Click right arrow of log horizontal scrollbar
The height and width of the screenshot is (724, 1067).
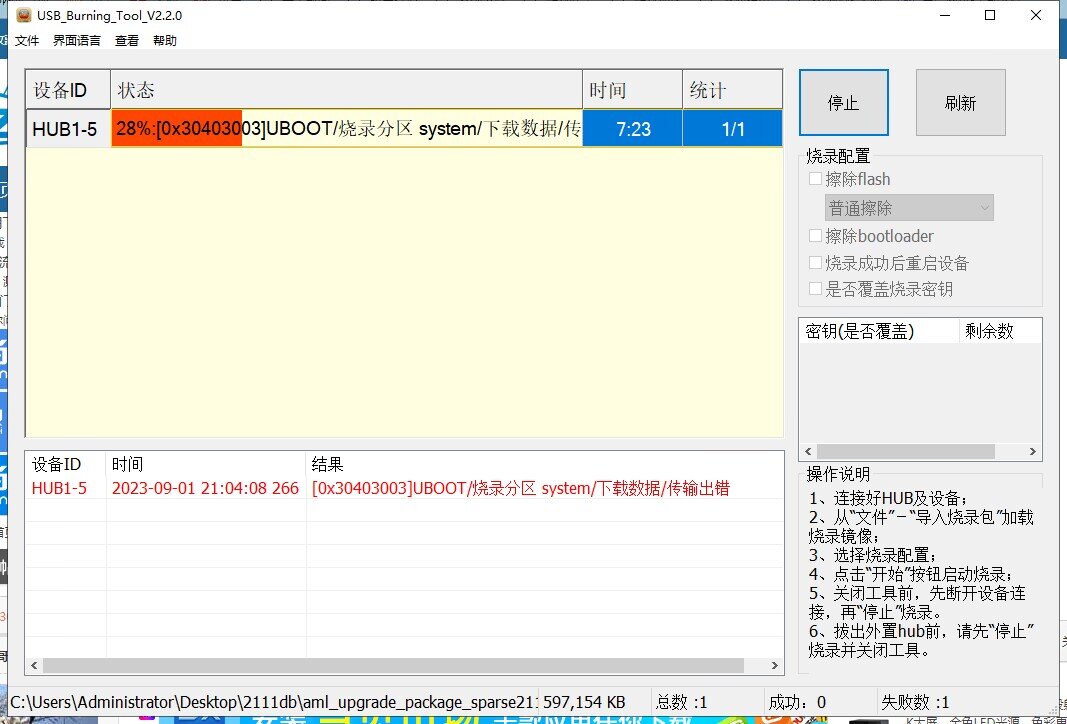(x=774, y=665)
